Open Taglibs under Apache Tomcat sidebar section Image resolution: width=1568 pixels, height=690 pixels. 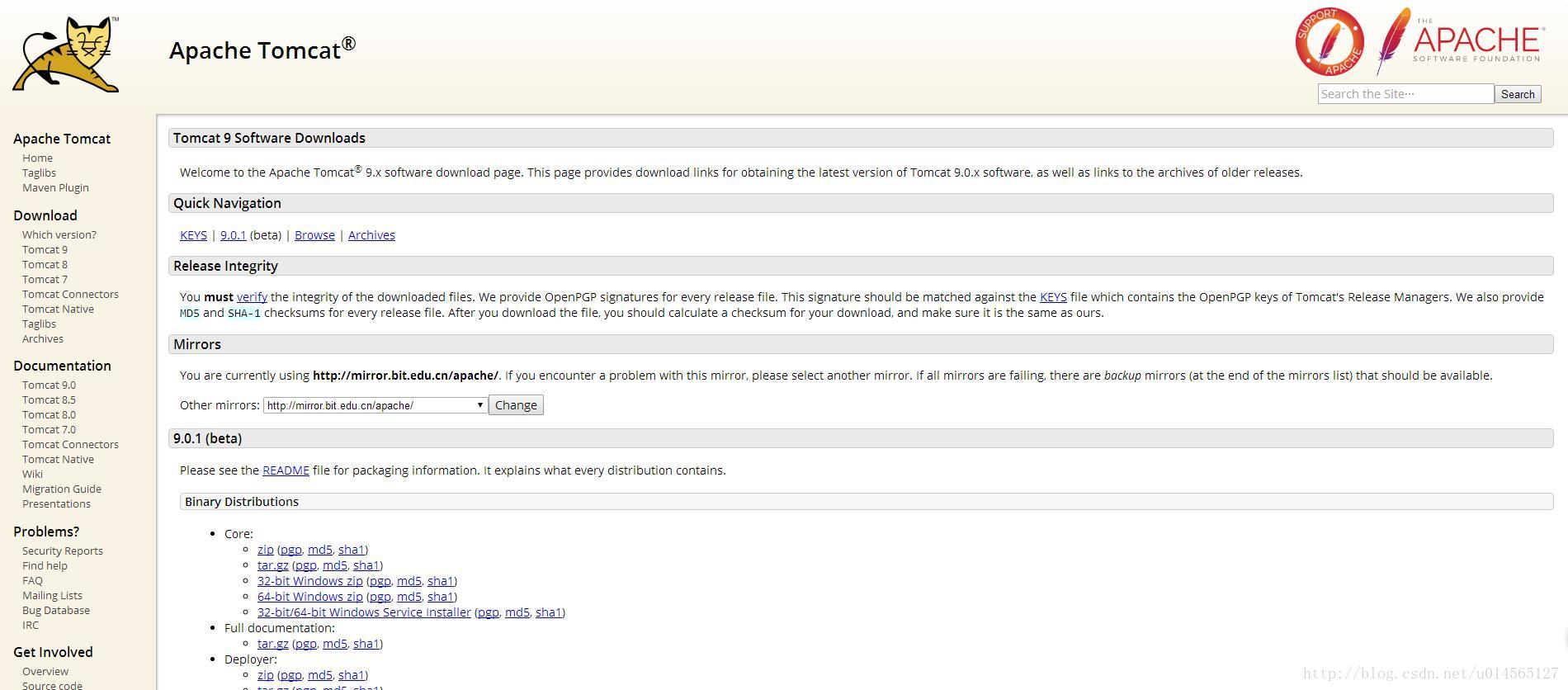pos(39,173)
